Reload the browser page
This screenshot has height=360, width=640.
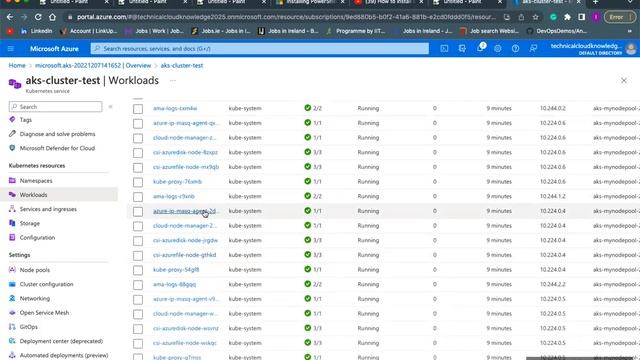click(x=38, y=17)
